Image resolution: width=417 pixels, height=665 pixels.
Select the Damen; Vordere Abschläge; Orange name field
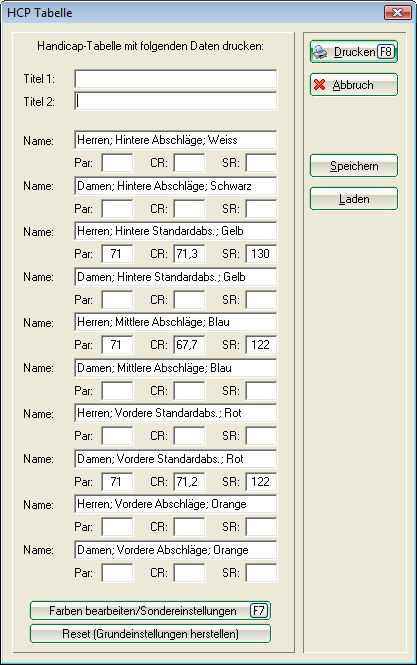176,550
